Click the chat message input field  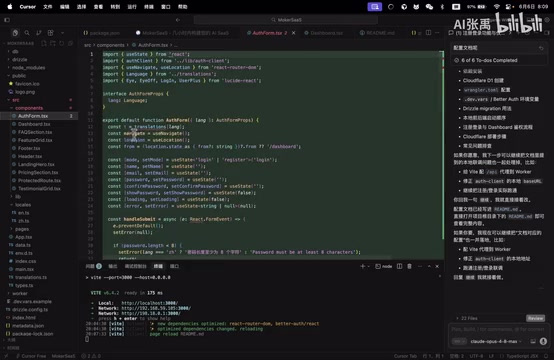(x=497, y=329)
